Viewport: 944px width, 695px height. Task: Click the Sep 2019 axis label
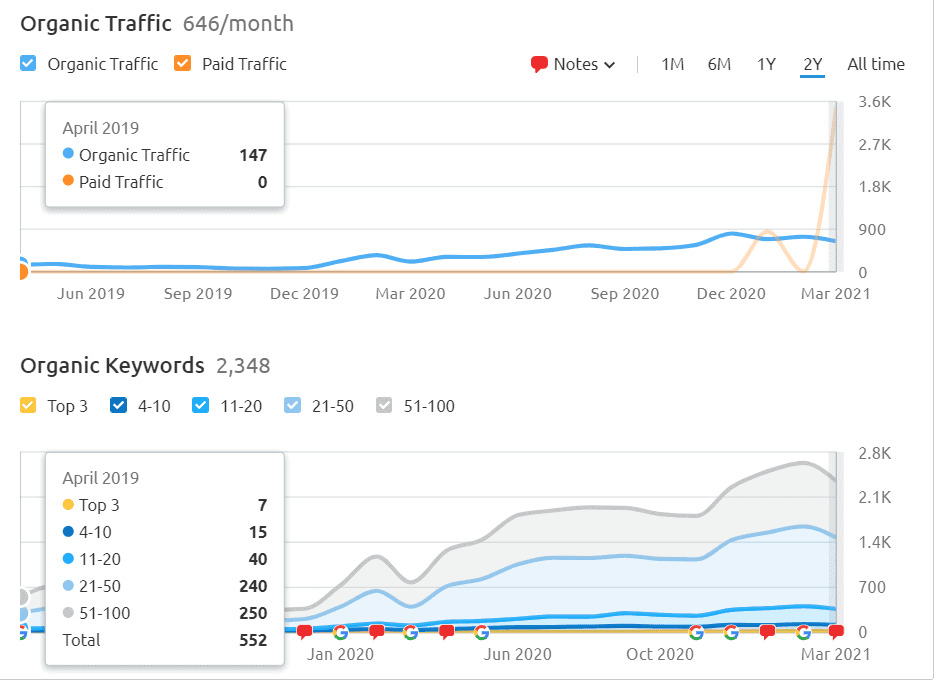[x=198, y=293]
